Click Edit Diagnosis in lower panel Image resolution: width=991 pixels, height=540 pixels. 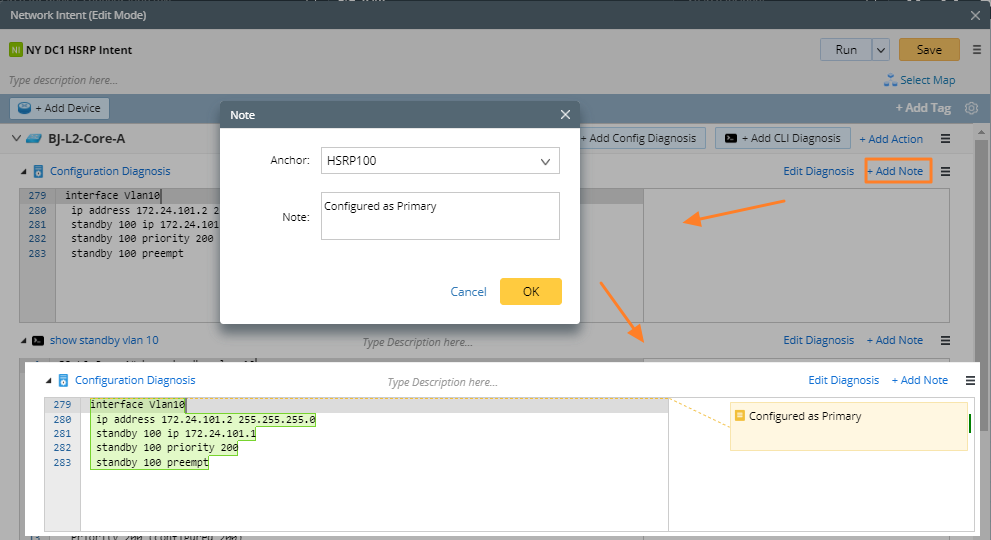pyautogui.click(x=844, y=380)
